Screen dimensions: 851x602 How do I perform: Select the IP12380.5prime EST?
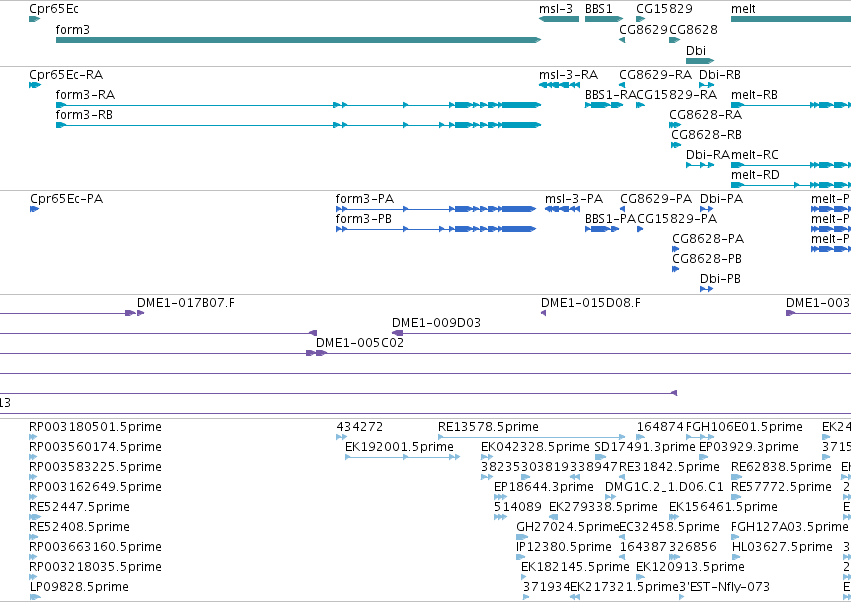519,557
